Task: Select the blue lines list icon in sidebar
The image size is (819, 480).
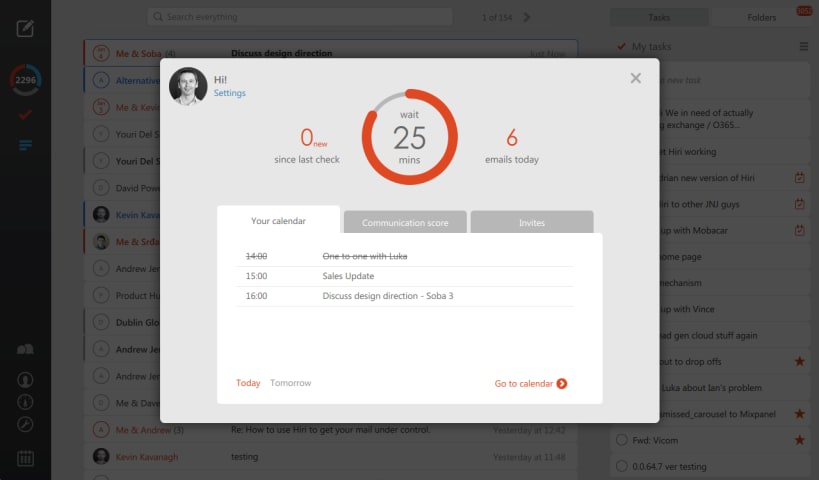Action: (25, 145)
